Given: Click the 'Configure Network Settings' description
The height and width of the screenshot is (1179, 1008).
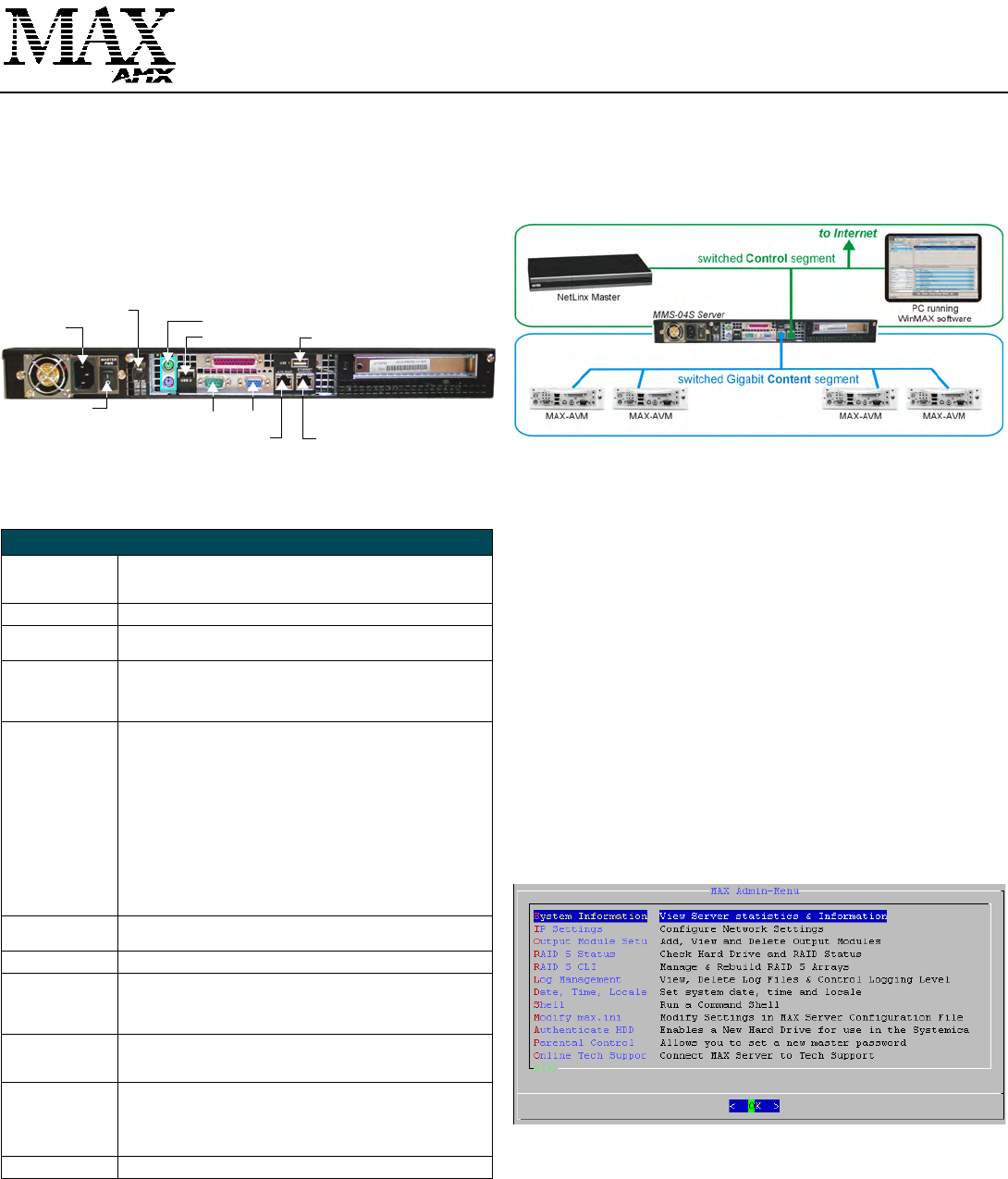Looking at the screenshot, I should (742, 929).
